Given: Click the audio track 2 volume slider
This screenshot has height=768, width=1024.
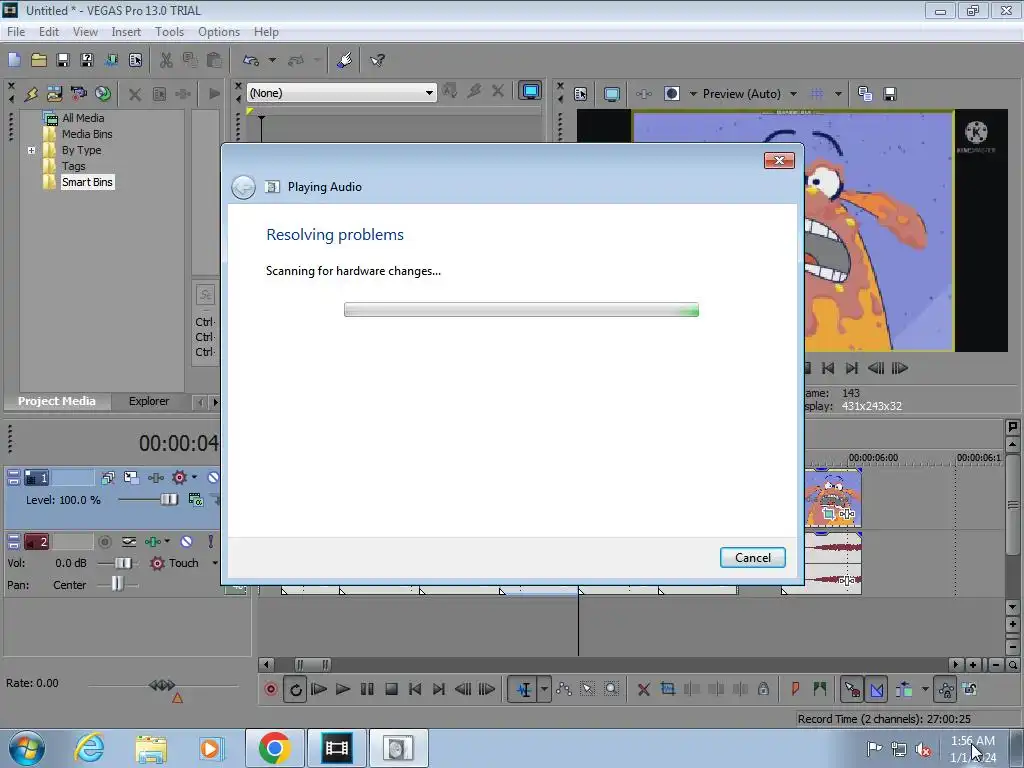Looking at the screenshot, I should tap(123, 563).
